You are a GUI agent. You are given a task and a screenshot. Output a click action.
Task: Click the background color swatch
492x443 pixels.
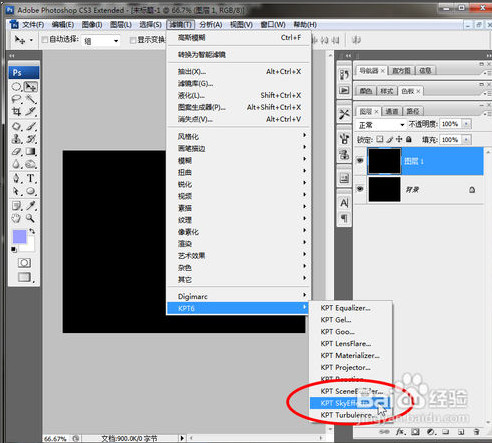29,246
